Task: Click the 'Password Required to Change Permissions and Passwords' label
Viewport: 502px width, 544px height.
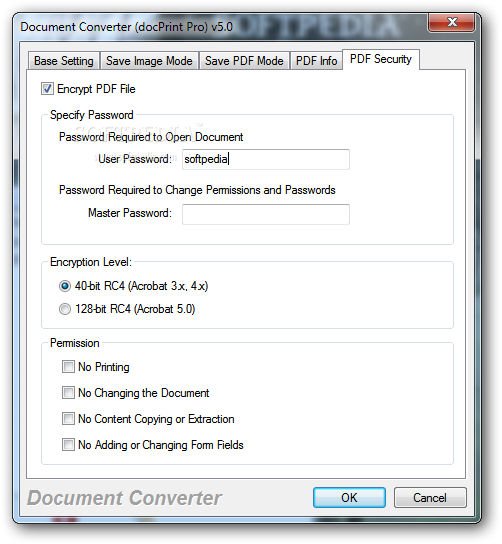Action: pos(197,190)
